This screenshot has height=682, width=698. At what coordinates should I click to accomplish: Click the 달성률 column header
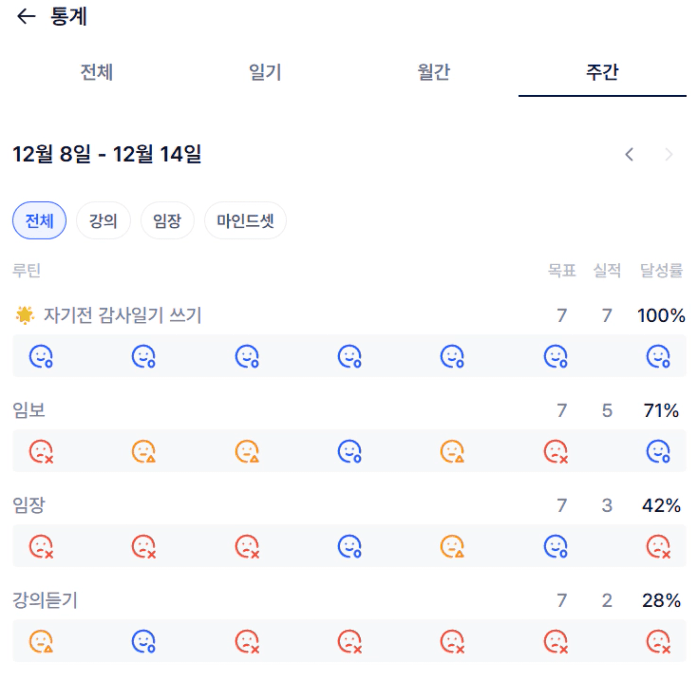click(661, 270)
